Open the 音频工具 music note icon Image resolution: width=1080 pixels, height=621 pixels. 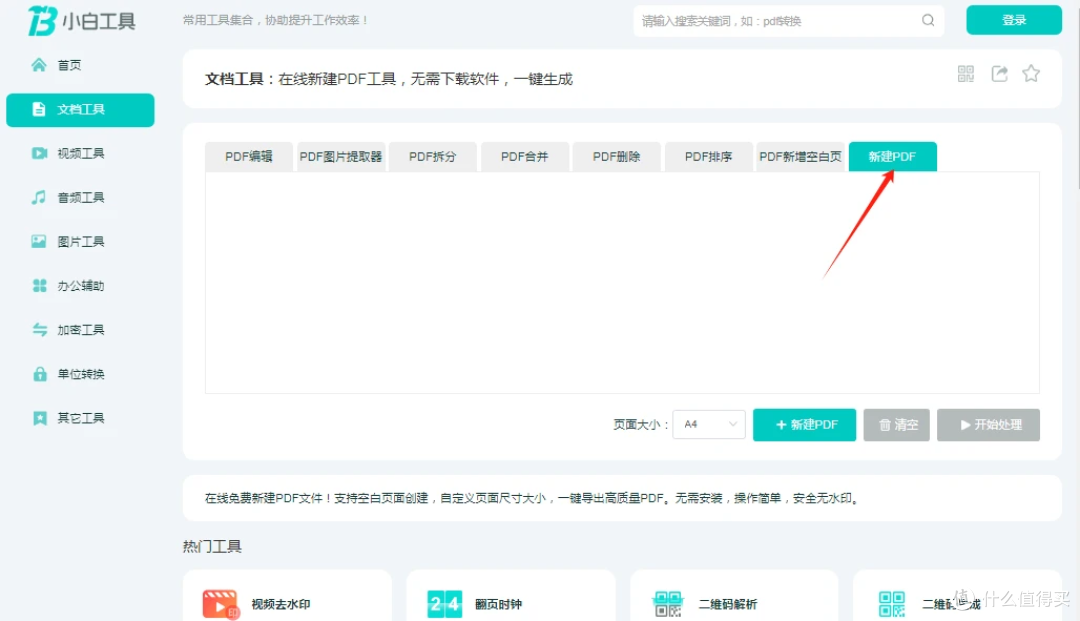coord(39,197)
